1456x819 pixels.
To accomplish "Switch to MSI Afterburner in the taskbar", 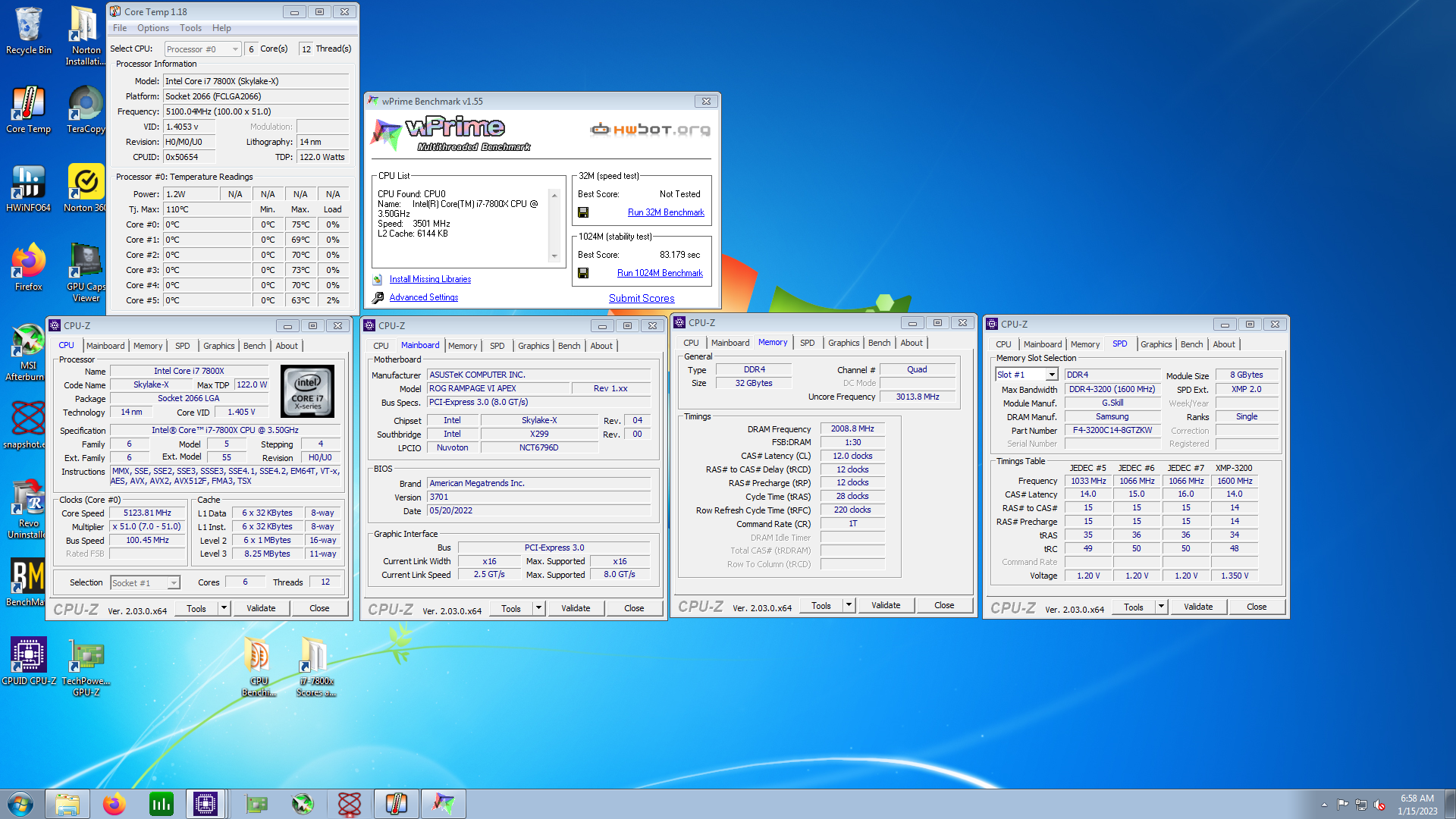I will pyautogui.click(x=303, y=804).
